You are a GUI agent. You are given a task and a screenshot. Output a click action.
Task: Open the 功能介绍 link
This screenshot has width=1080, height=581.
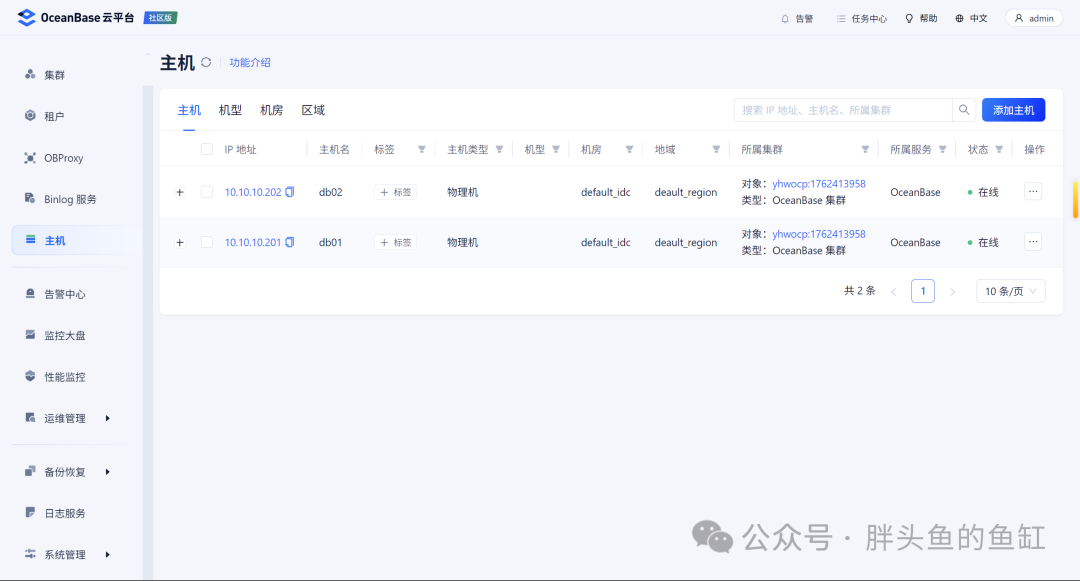250,63
